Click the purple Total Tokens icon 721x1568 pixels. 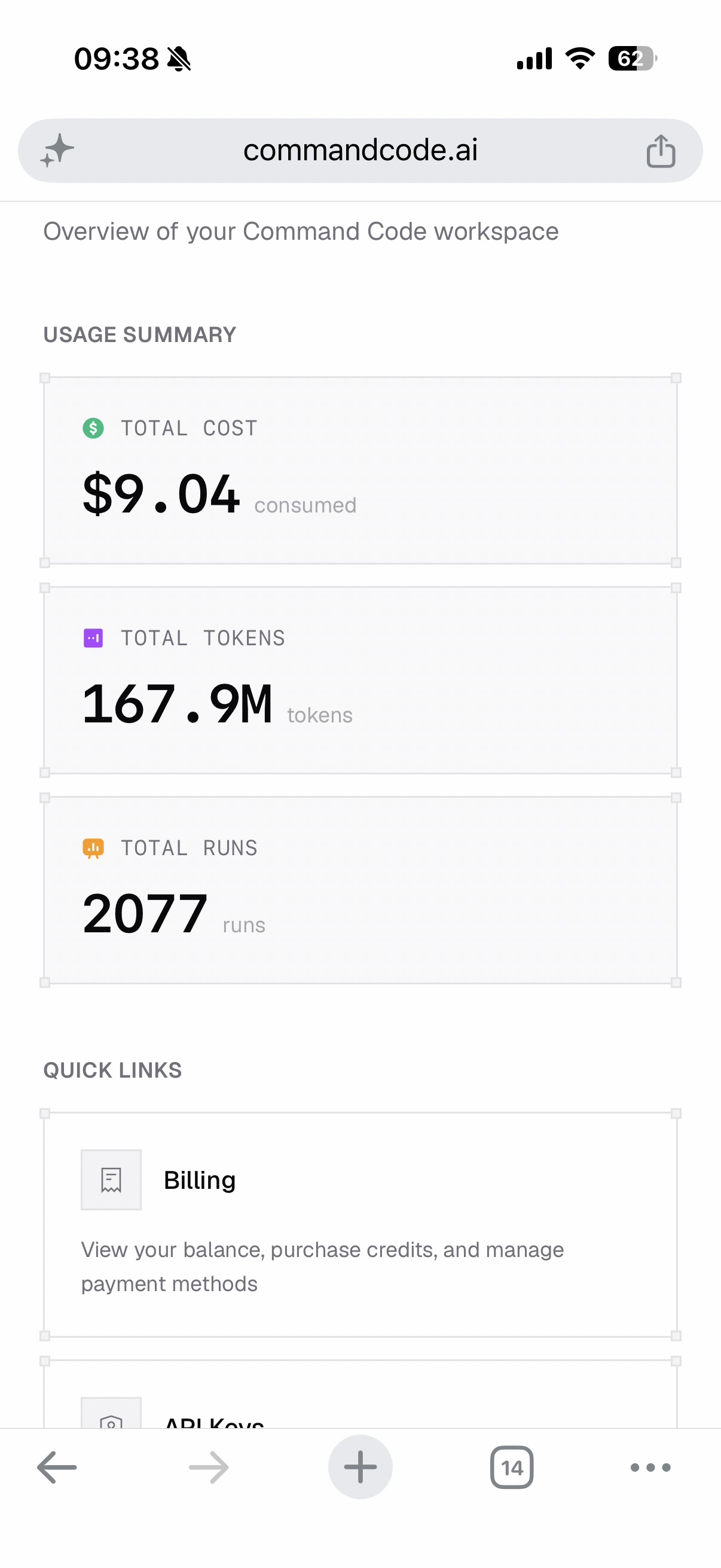point(93,638)
